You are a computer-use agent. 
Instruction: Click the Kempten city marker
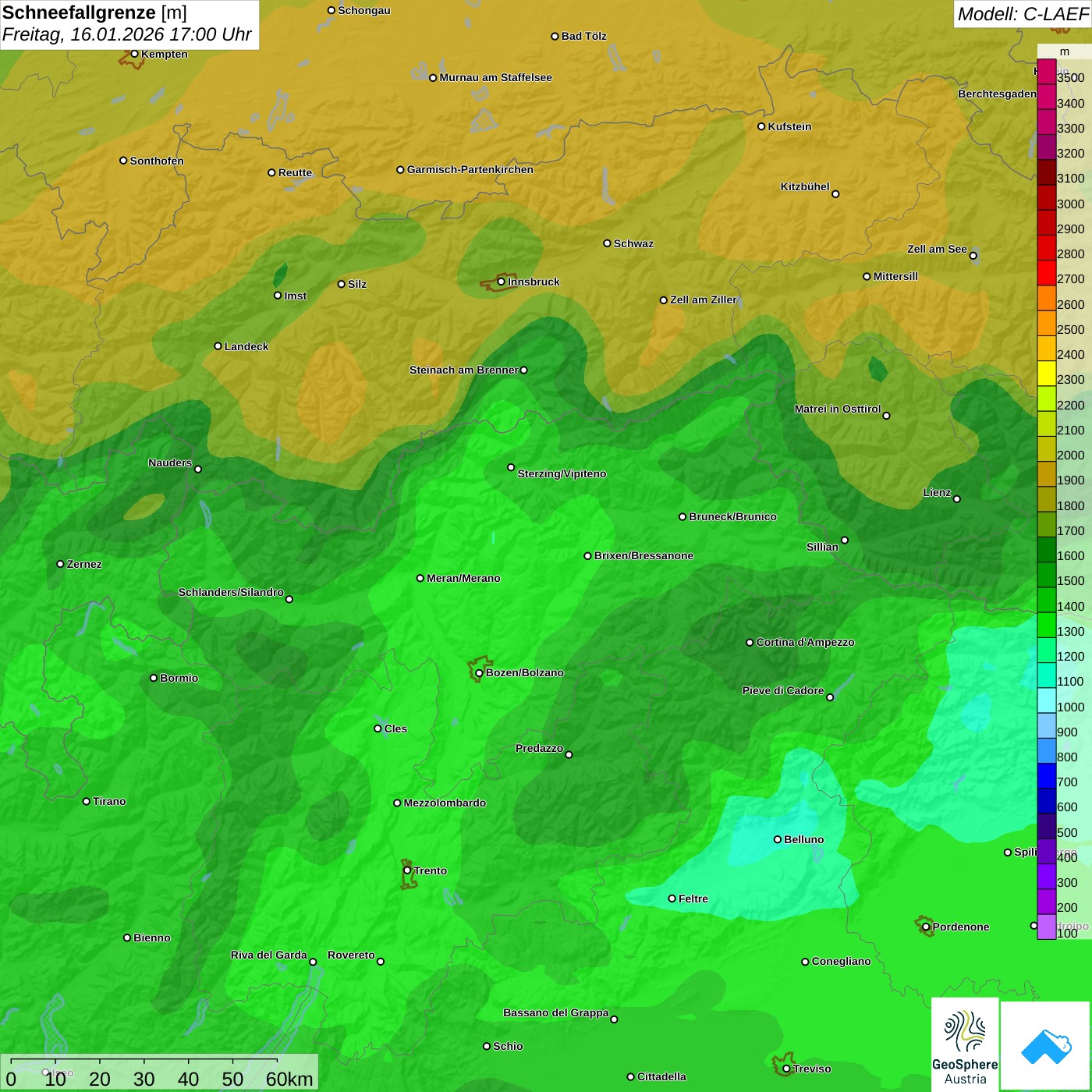[x=134, y=54]
